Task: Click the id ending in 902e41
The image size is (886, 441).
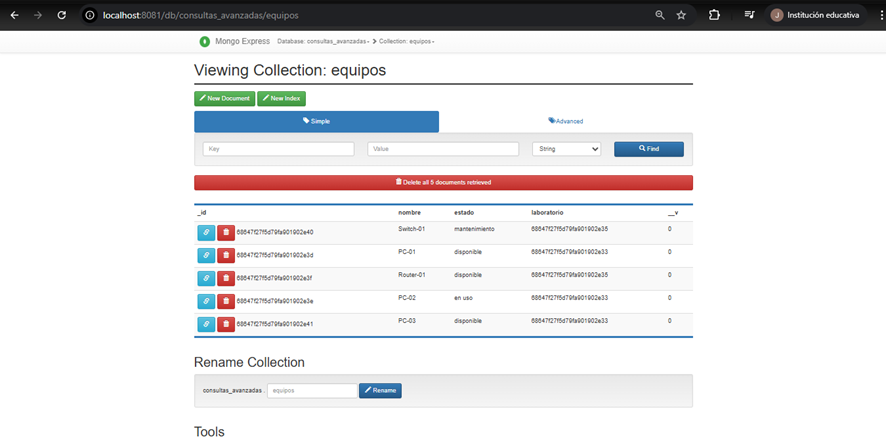Action: point(275,324)
